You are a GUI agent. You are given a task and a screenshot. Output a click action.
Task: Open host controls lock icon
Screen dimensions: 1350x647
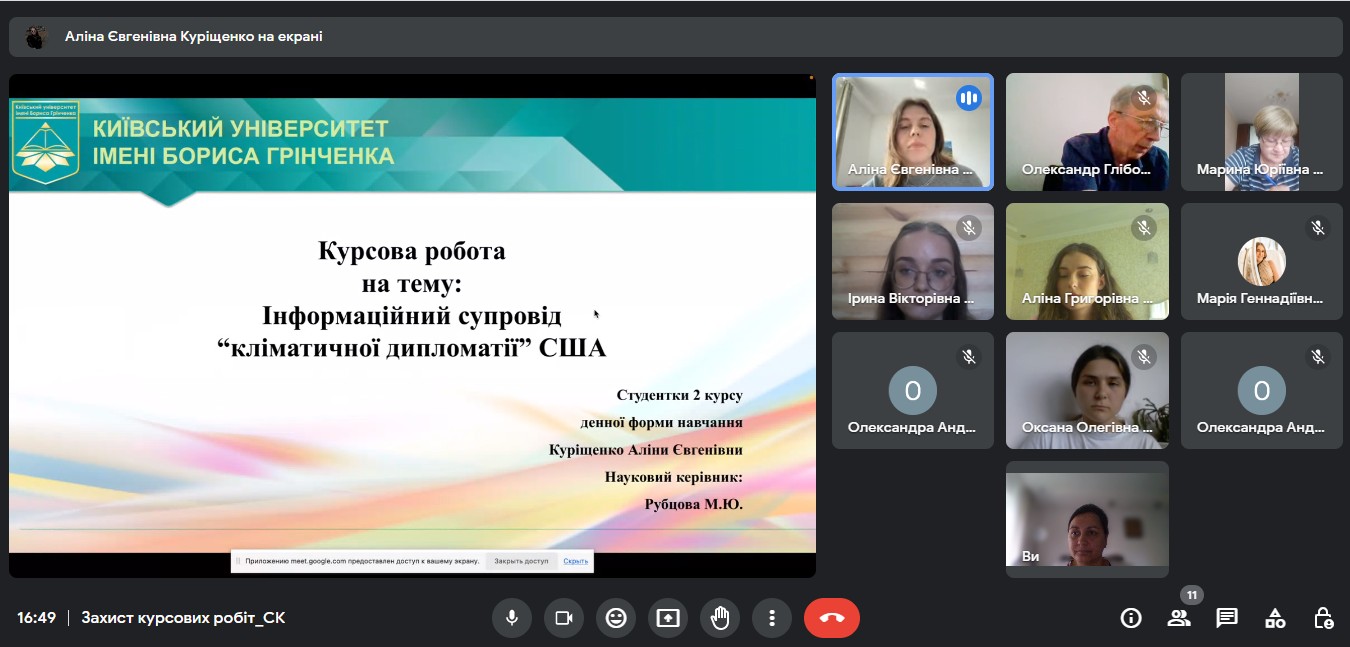(x=1323, y=618)
